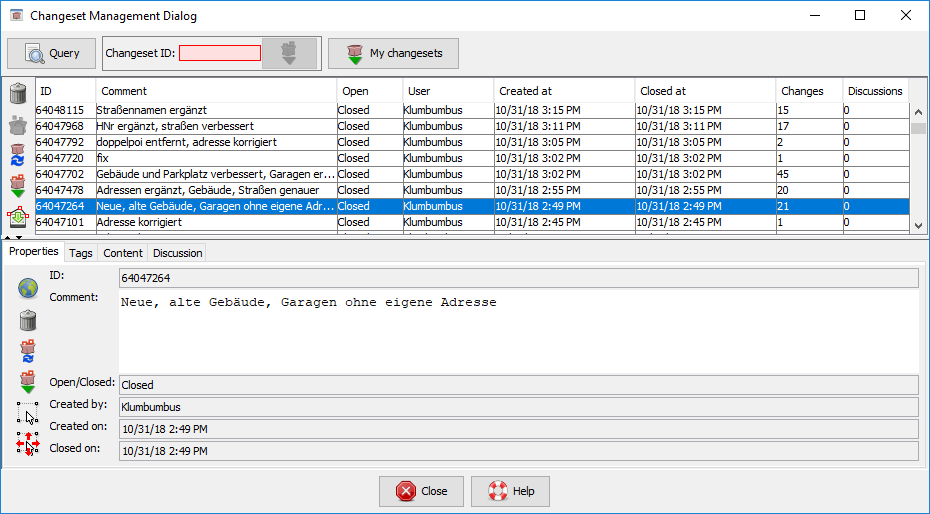930x514 pixels.
Task: Click the green download-arrow icon beside changeset list
Action: (x=18, y=185)
